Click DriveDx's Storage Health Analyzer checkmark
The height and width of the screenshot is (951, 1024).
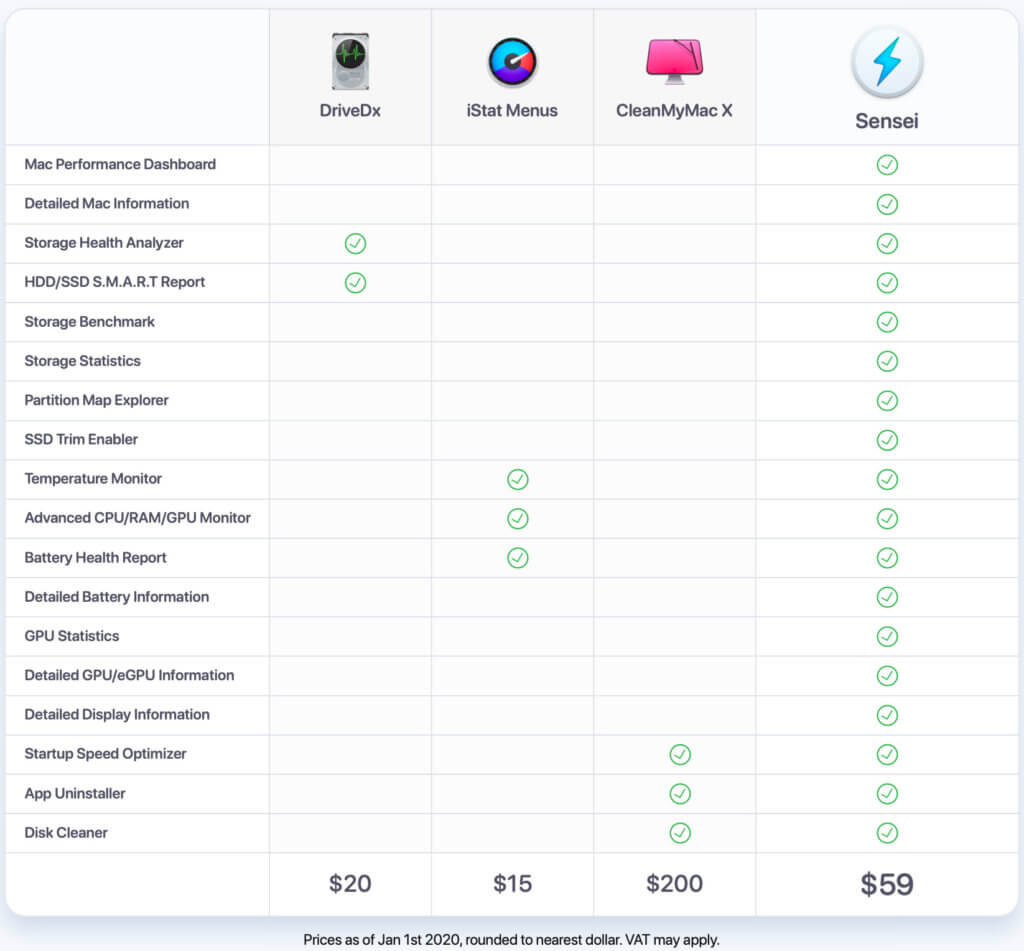click(354, 243)
